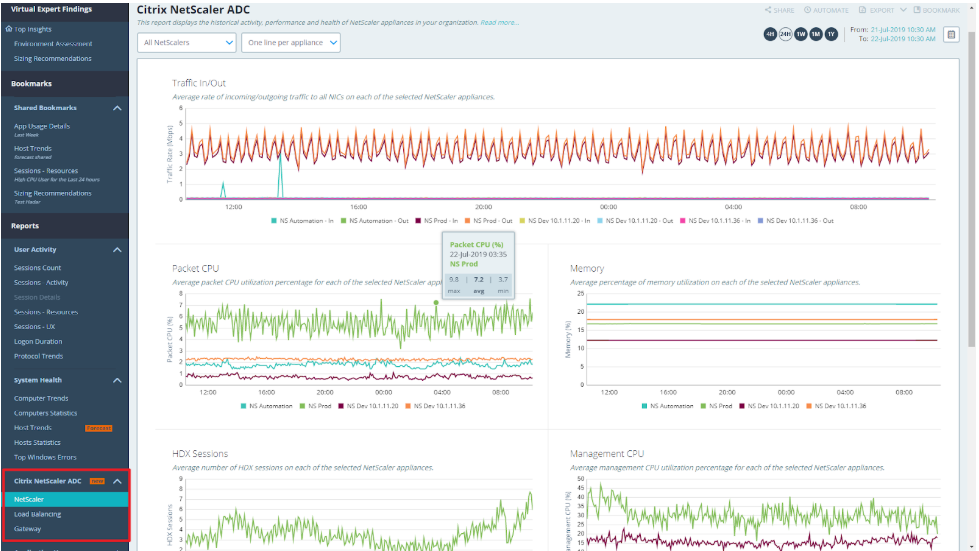Screen dimensions: 979x551
Task: Toggle NS Dev 10.1.11.20 - In legend
Action: point(555,221)
